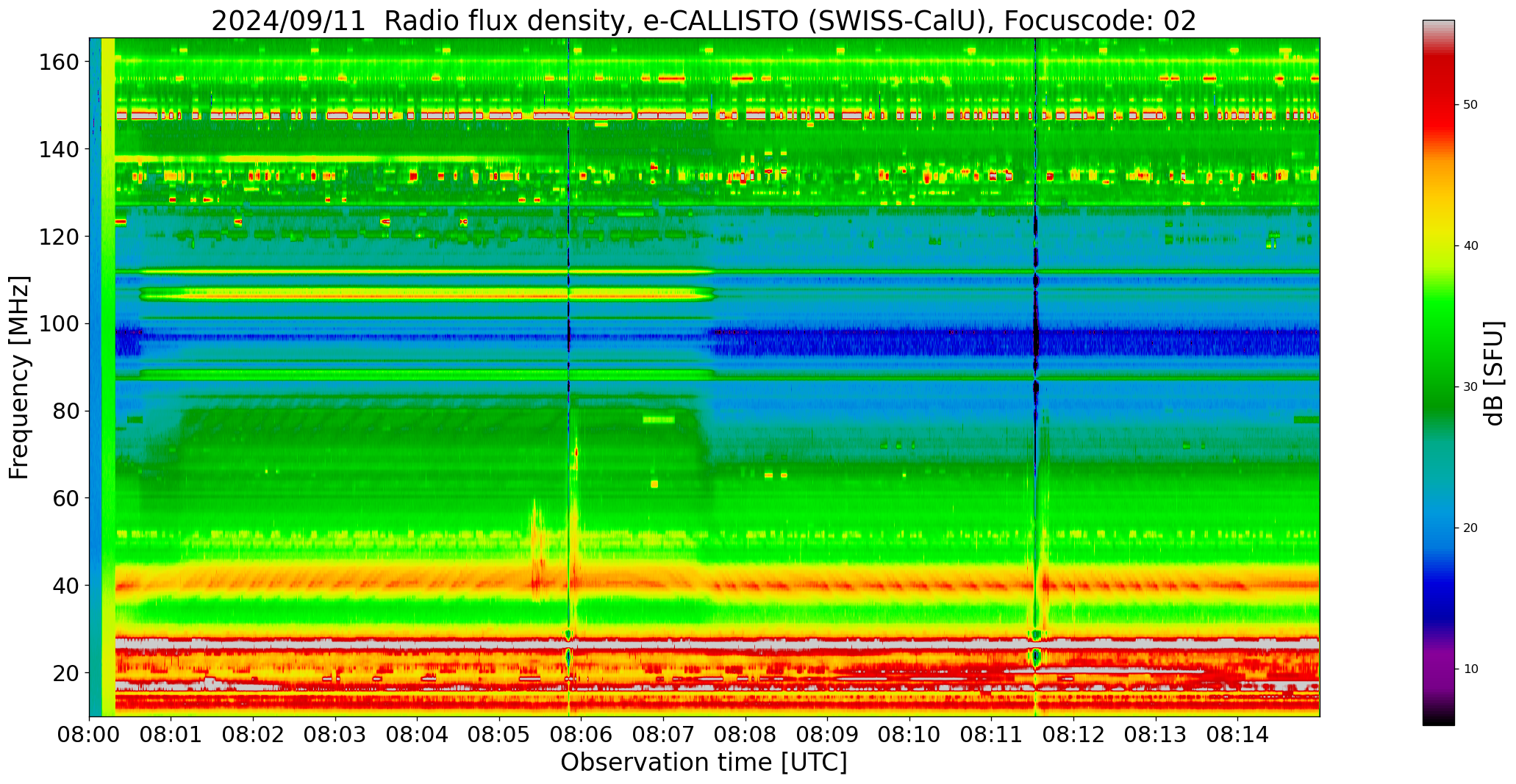The image size is (1516, 784).
Task: Click the 08:11 time tick label
Action: click(991, 735)
